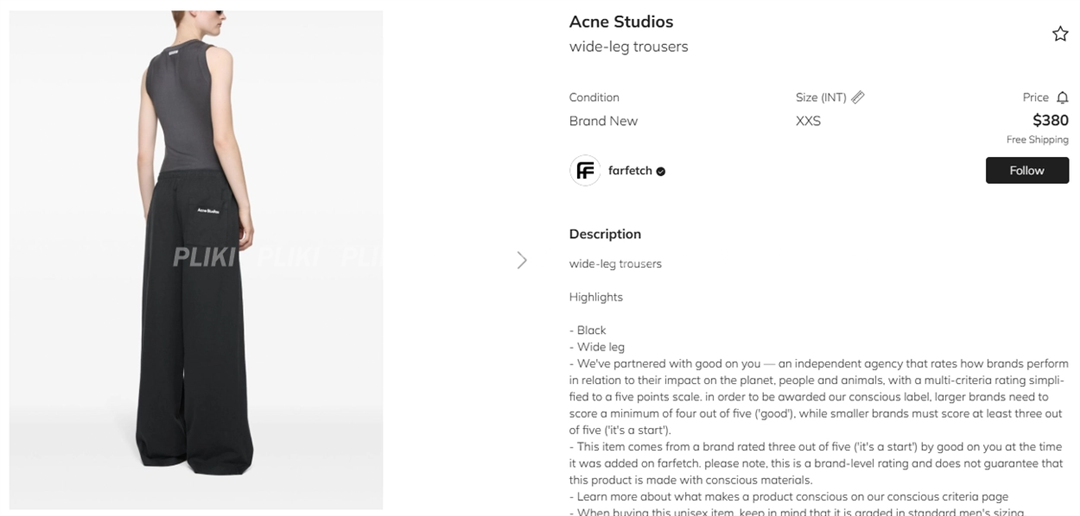Click the Condition label
The height and width of the screenshot is (516, 1080).
594,97
